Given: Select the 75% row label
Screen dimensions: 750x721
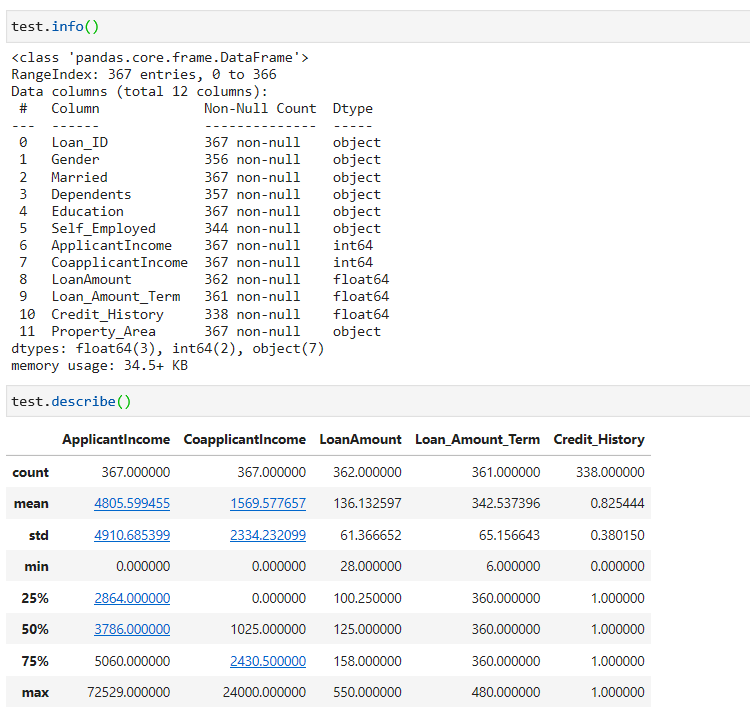Looking at the screenshot, I should [x=35, y=661].
